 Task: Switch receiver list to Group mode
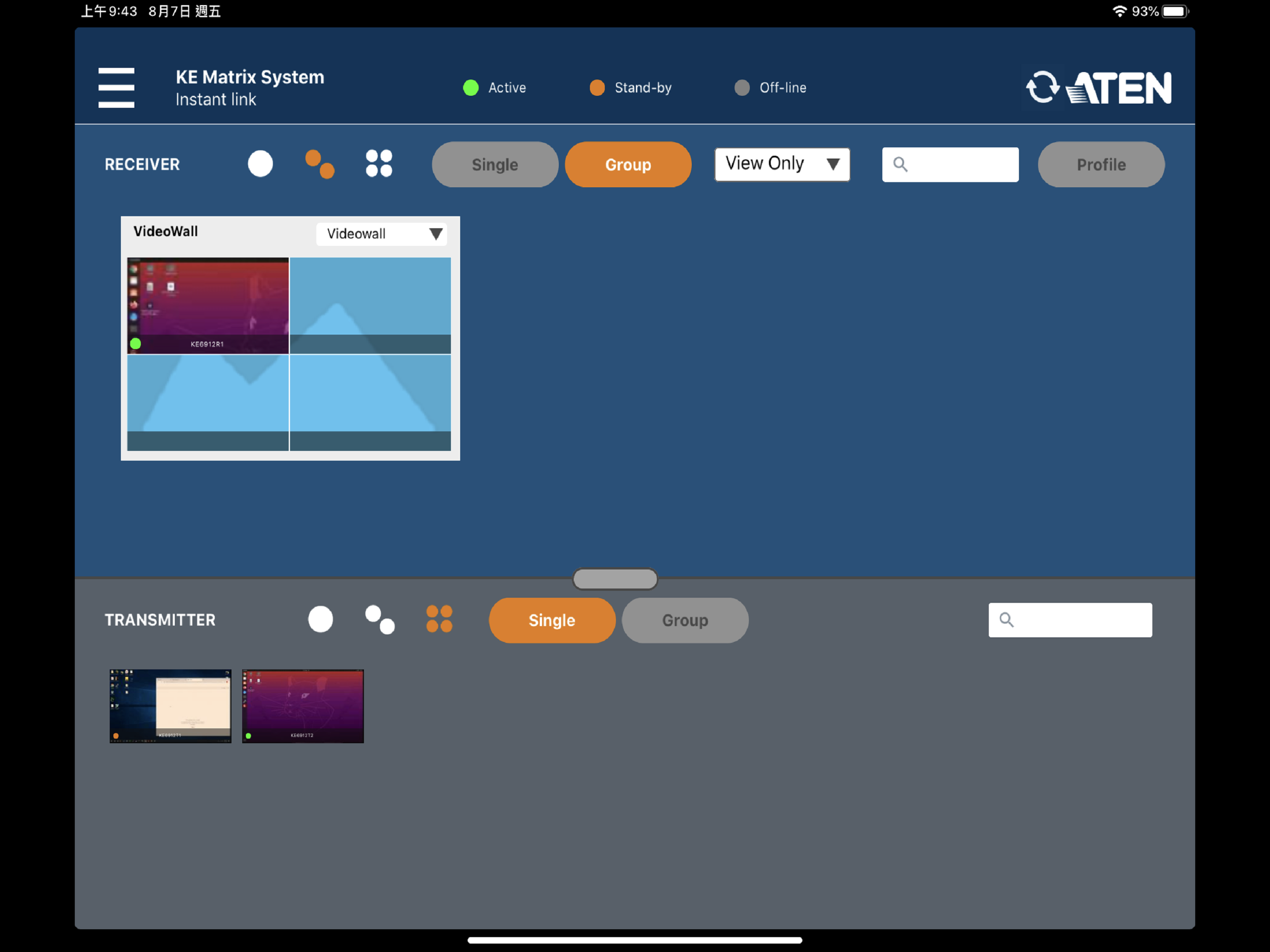tap(628, 165)
